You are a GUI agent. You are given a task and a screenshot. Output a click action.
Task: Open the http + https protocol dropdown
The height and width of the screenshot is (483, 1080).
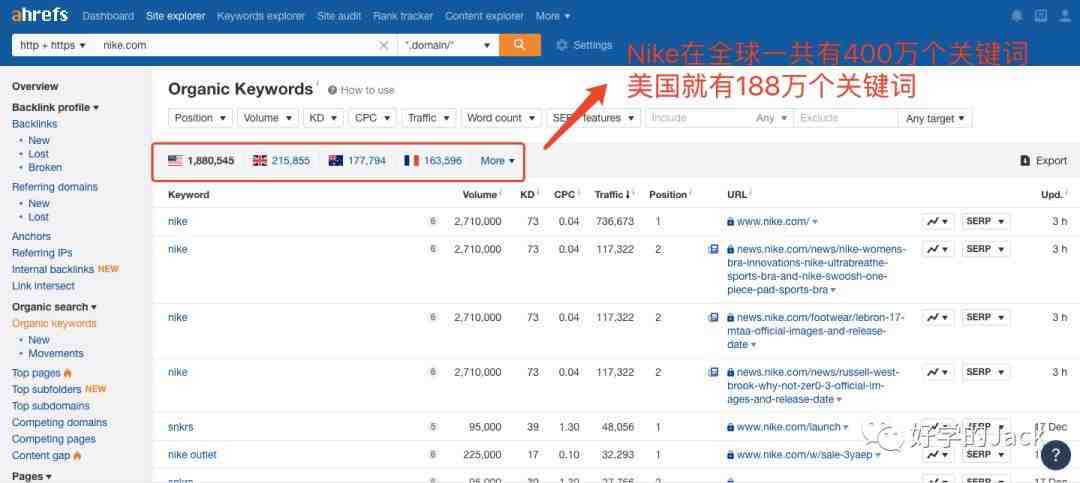pyautogui.click(x=53, y=45)
